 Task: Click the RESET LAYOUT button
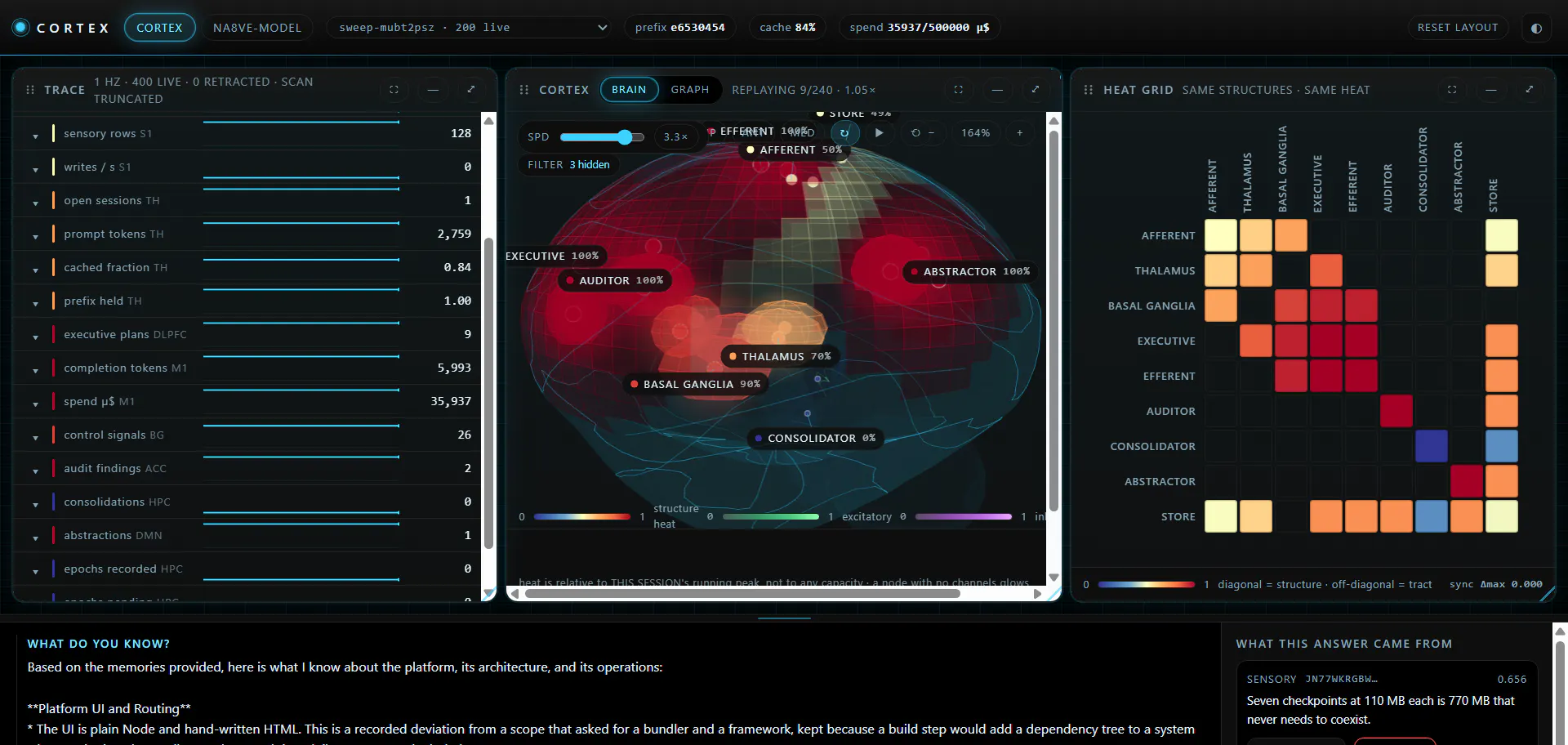pyautogui.click(x=1458, y=28)
